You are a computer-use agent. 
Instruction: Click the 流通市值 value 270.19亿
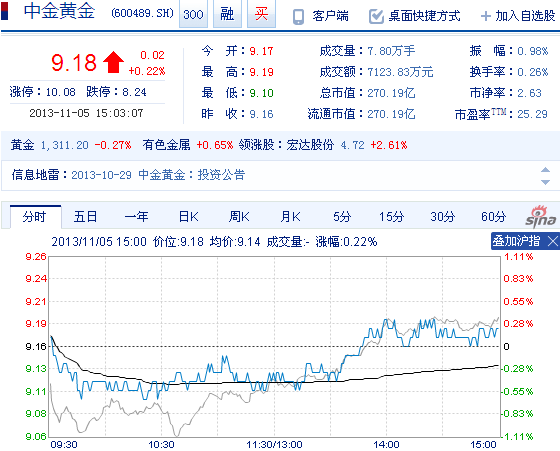391,114
